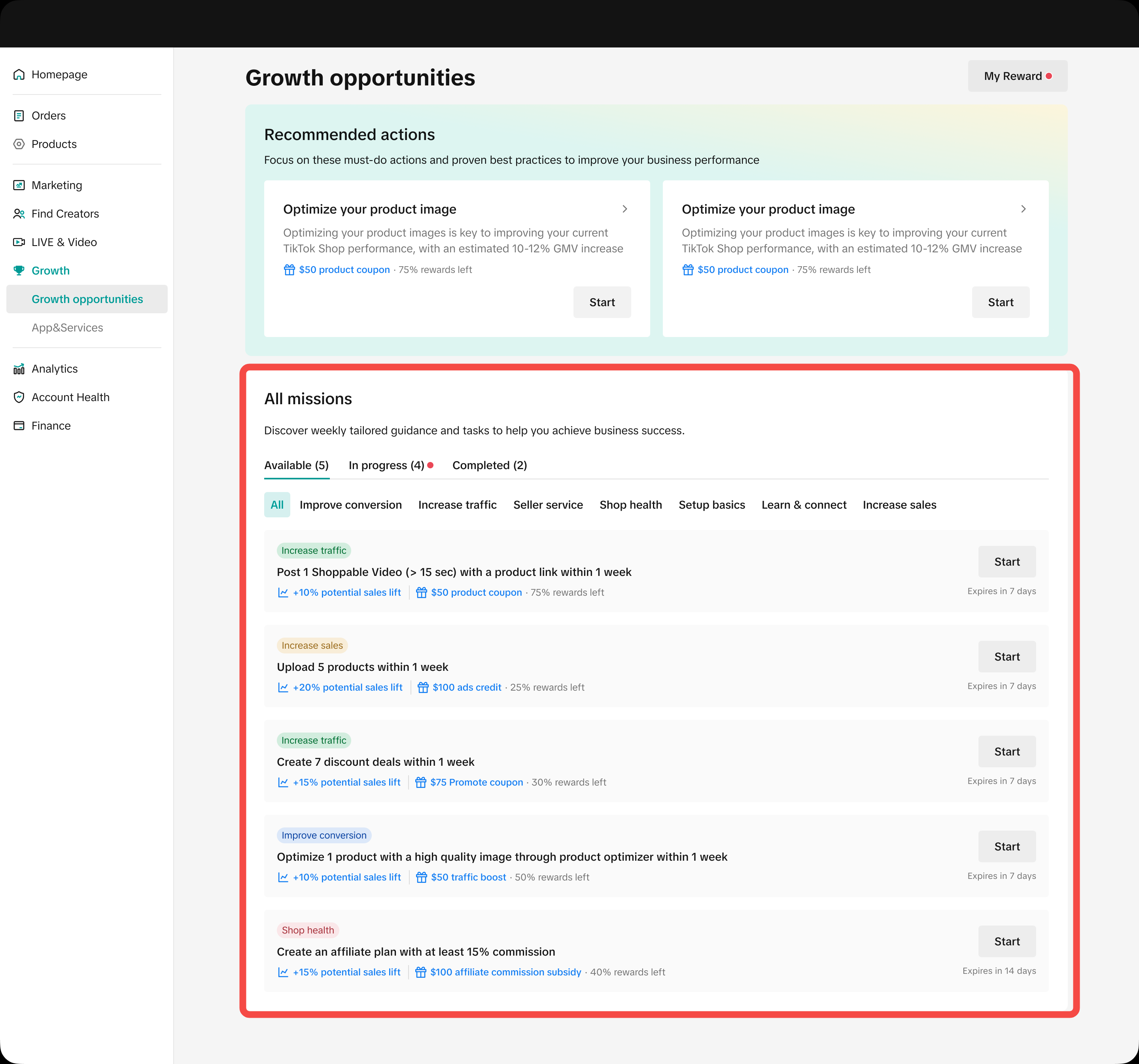Click the Products icon in sidebar

pyautogui.click(x=19, y=144)
